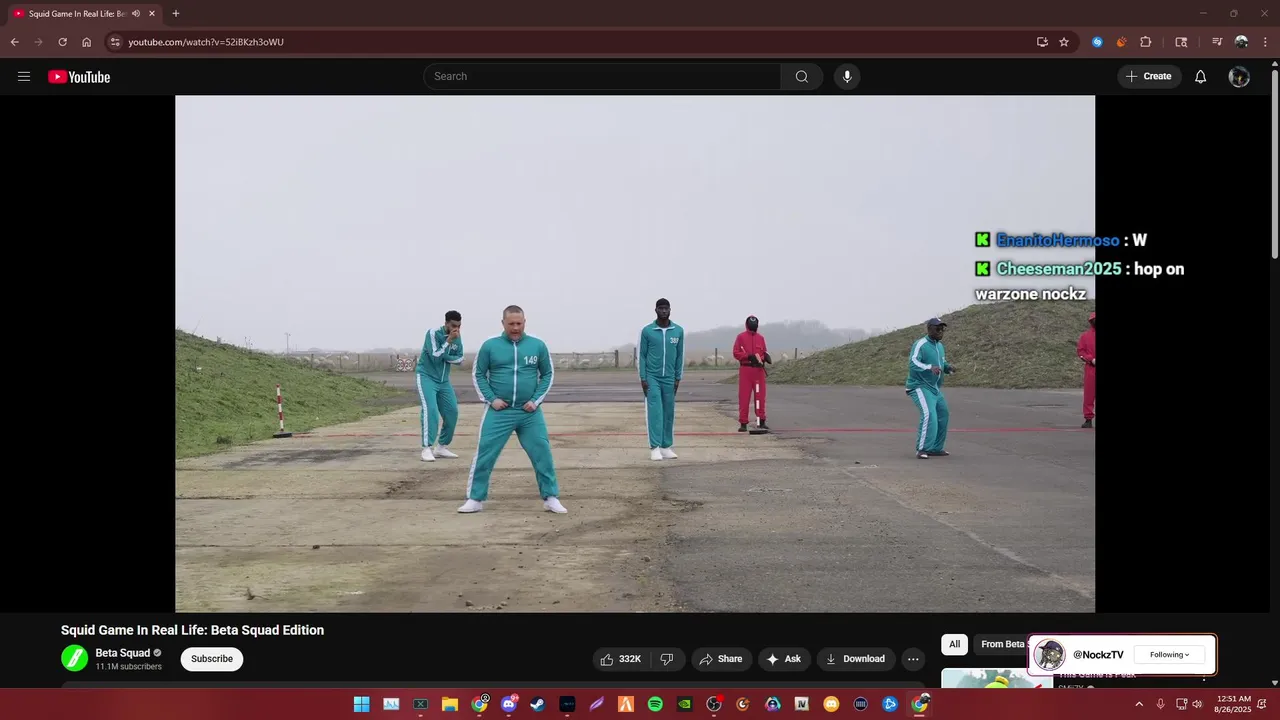Select the From Beta filter chip
Screen dimensions: 1280x720
tap(1002, 645)
